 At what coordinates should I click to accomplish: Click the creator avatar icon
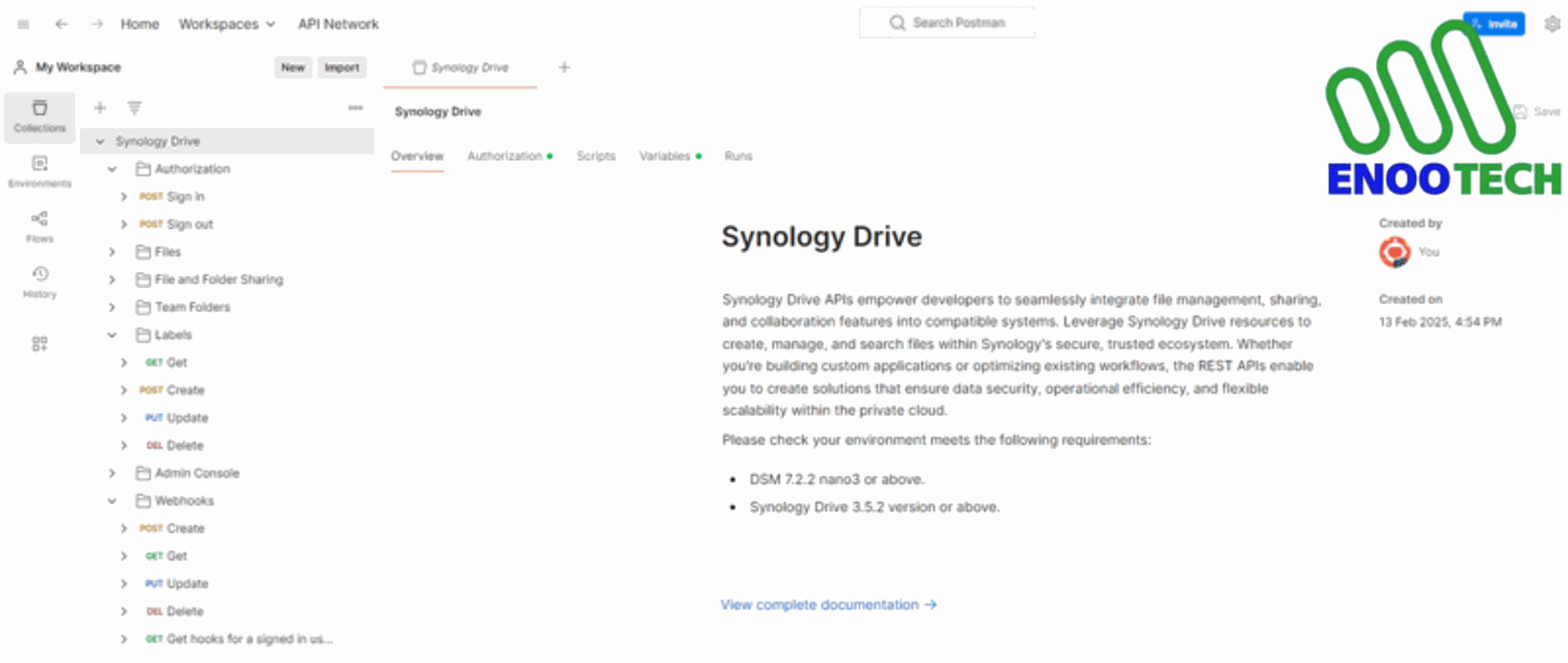(x=1395, y=252)
